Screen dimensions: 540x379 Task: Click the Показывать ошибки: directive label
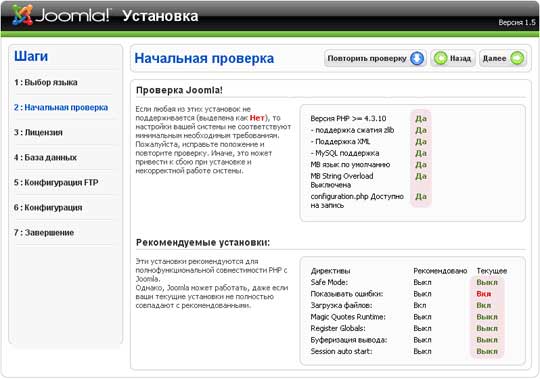[347, 294]
